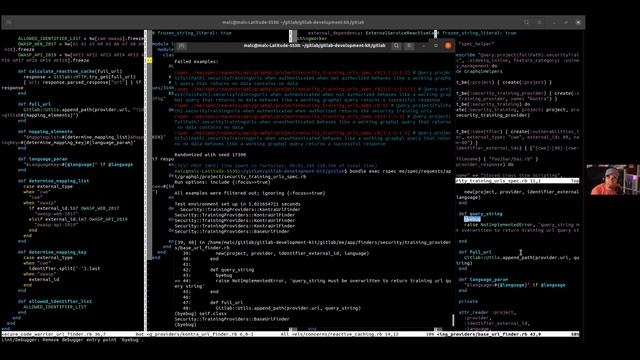Click 'def mapping_elements' in the left editor pane

[x=45, y=131]
